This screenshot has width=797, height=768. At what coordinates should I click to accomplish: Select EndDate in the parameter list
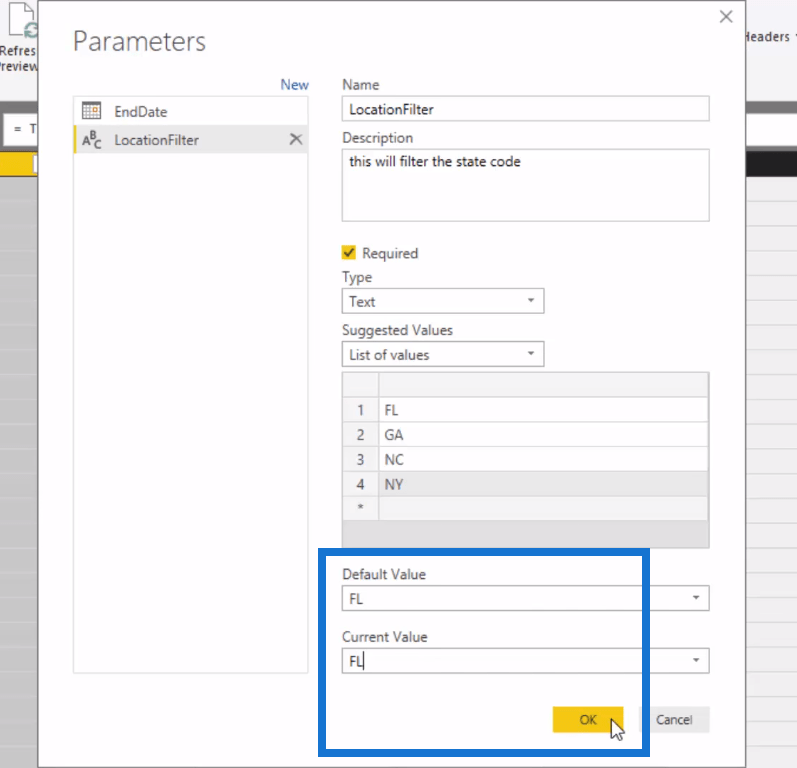click(x=191, y=111)
